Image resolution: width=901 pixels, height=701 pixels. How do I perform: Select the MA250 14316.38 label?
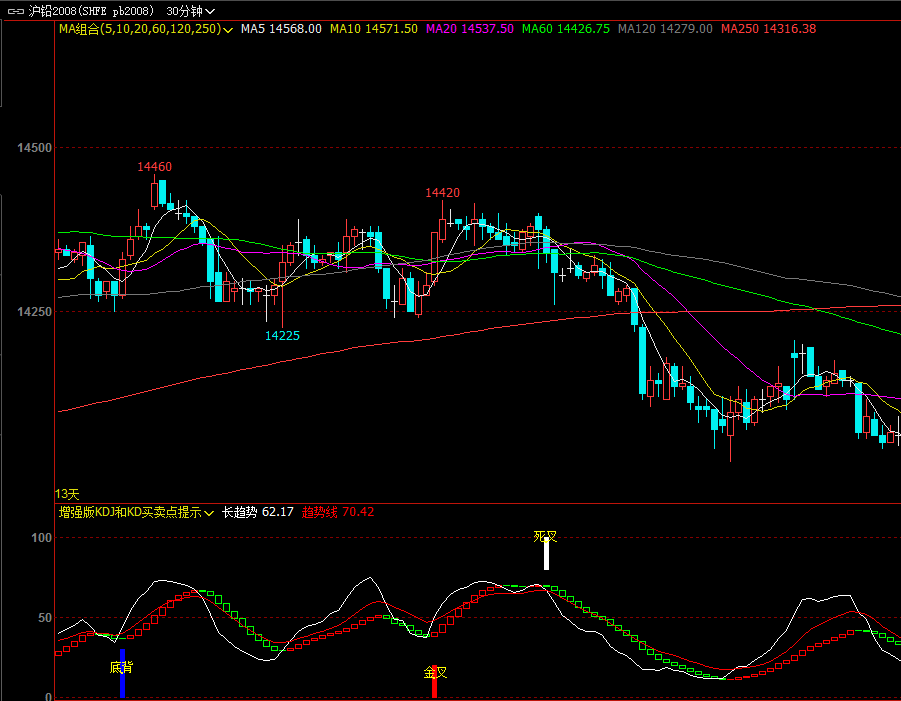coord(768,29)
